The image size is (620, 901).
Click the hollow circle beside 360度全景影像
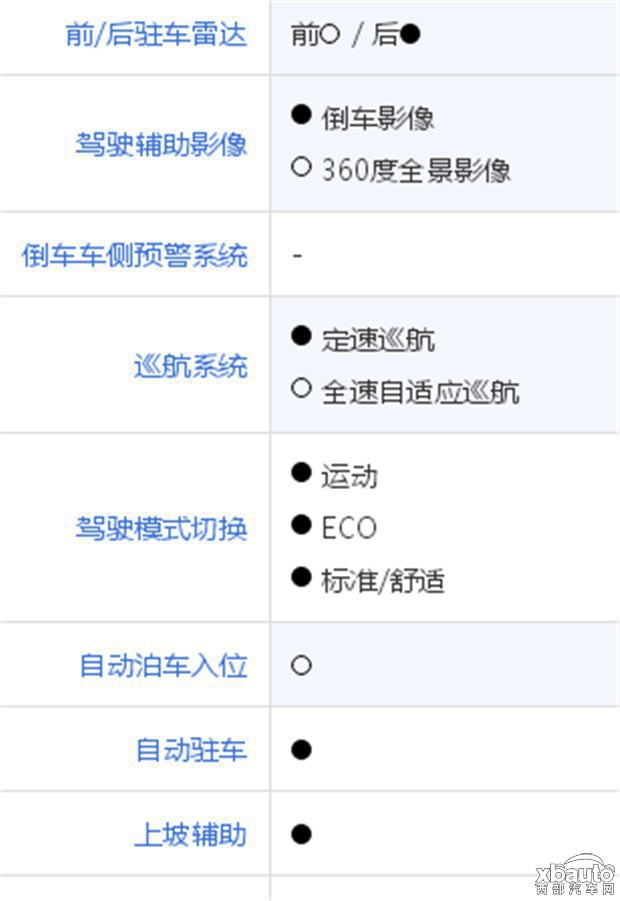pos(301,167)
